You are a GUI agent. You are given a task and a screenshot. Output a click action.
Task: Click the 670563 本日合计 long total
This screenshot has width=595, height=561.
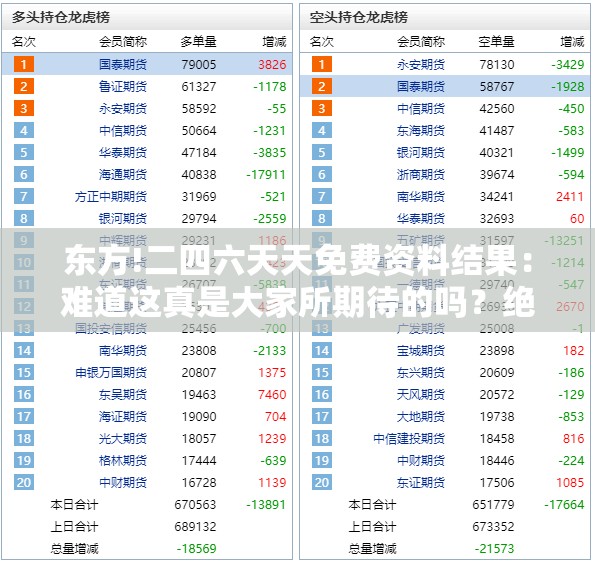[195, 504]
